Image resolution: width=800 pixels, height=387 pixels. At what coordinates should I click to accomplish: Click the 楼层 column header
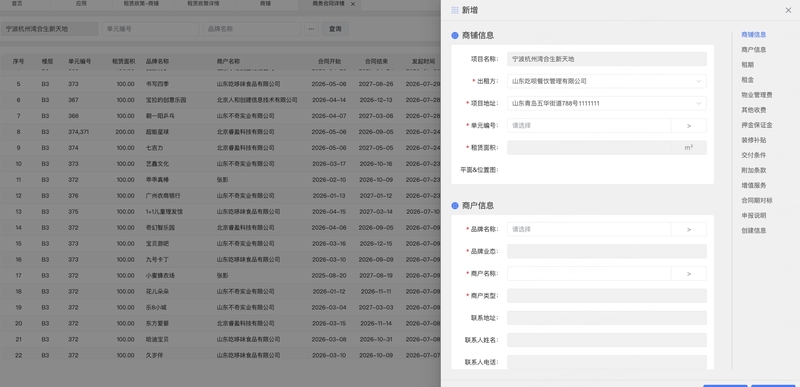(47, 61)
